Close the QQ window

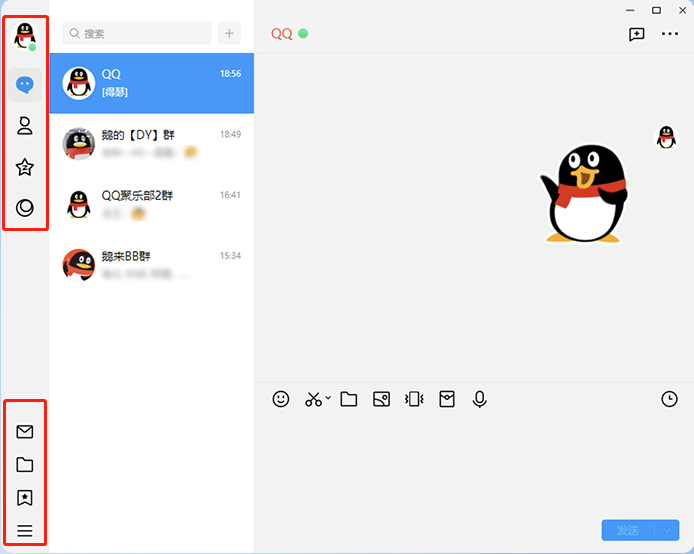tap(682, 10)
